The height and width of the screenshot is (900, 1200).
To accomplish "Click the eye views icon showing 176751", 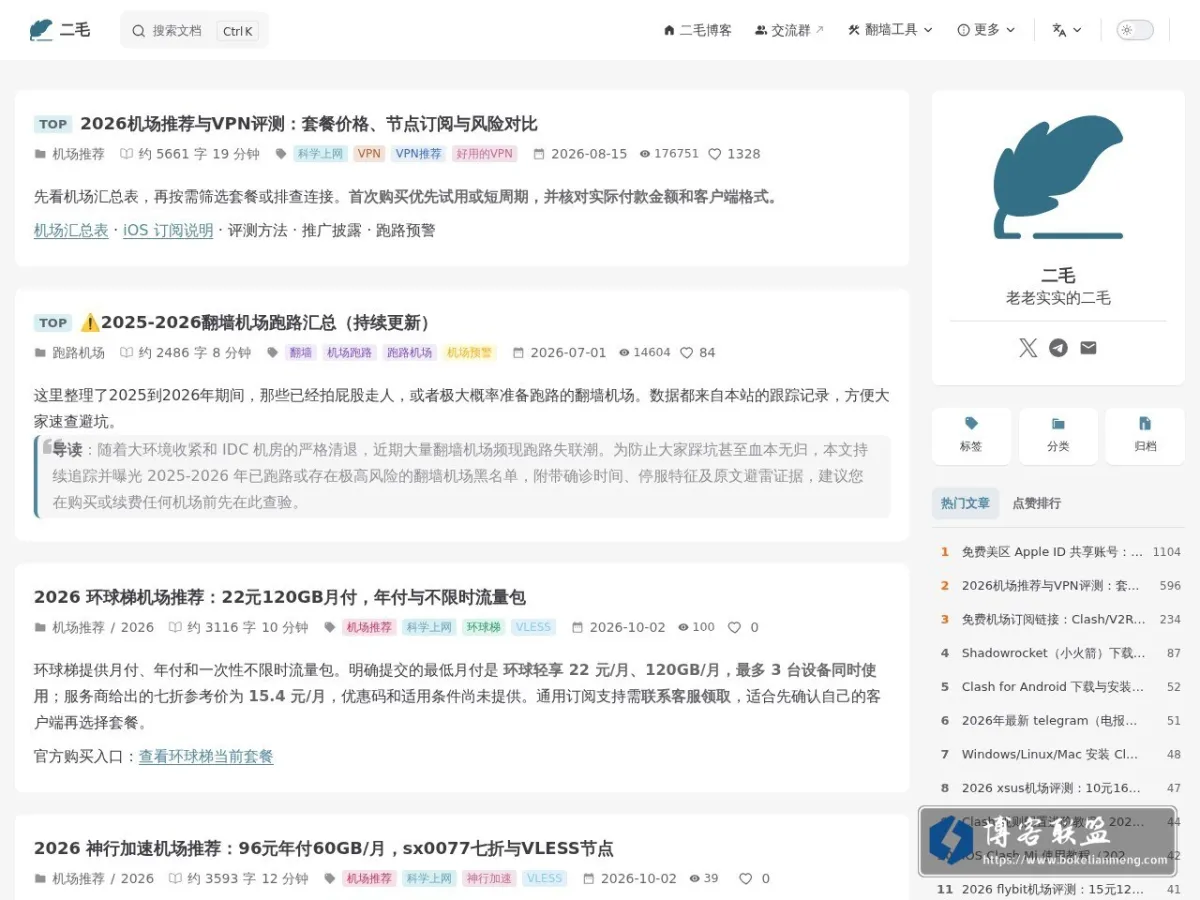I will [x=645, y=154].
